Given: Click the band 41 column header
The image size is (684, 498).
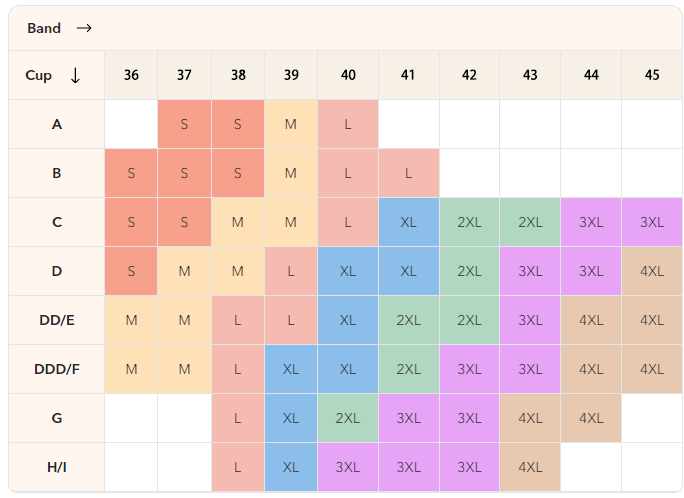Looking at the screenshot, I should coord(408,76).
